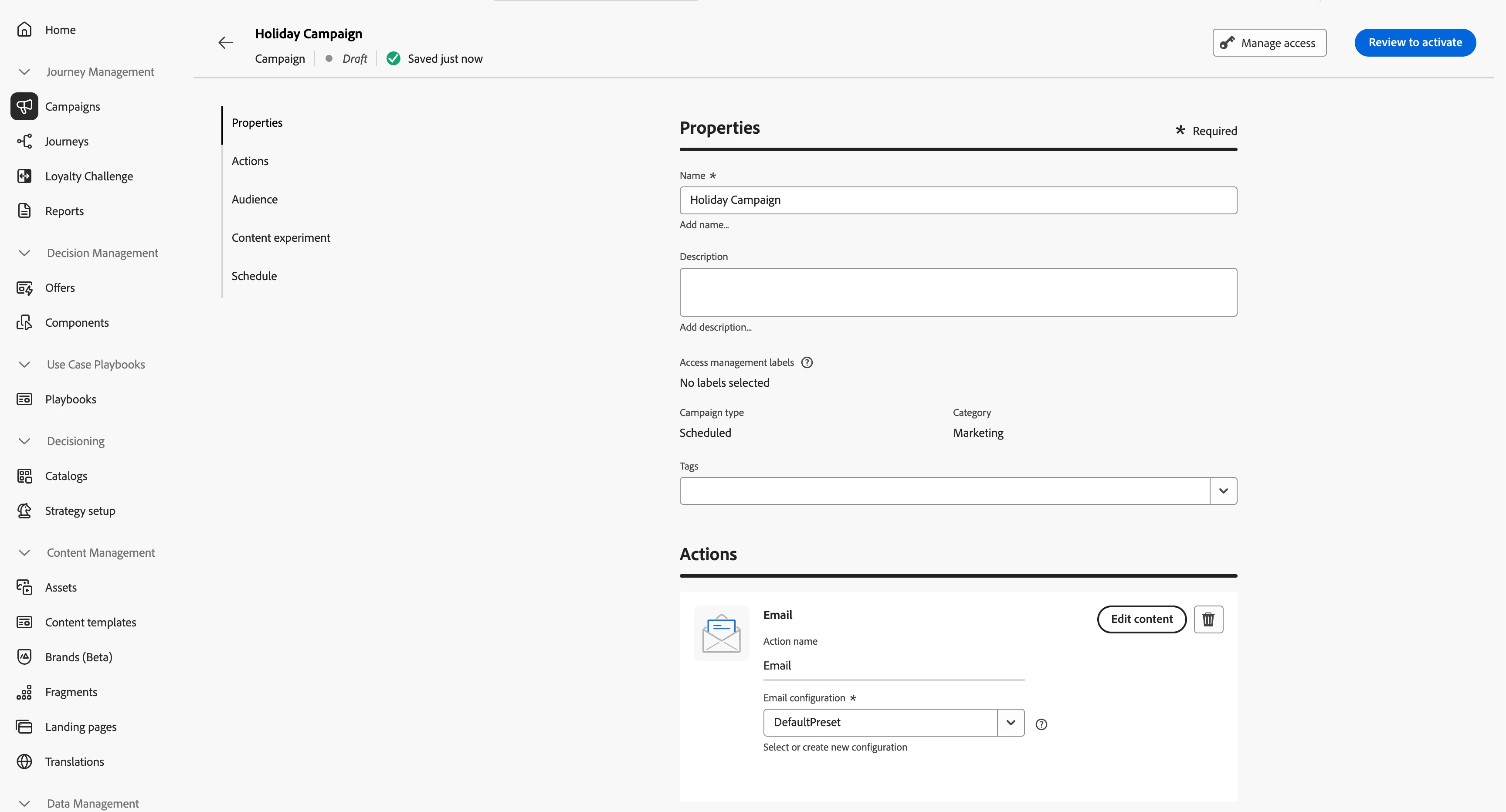Delete the Email action with the trash icon
The image size is (1506, 812).
pyautogui.click(x=1208, y=619)
